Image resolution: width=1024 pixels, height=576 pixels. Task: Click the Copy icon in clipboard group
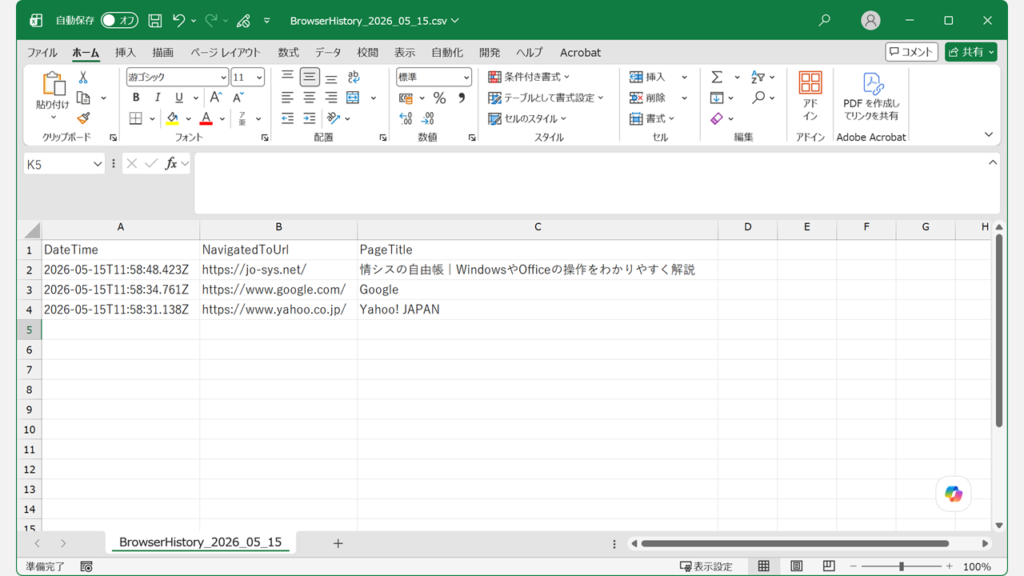click(x=83, y=98)
